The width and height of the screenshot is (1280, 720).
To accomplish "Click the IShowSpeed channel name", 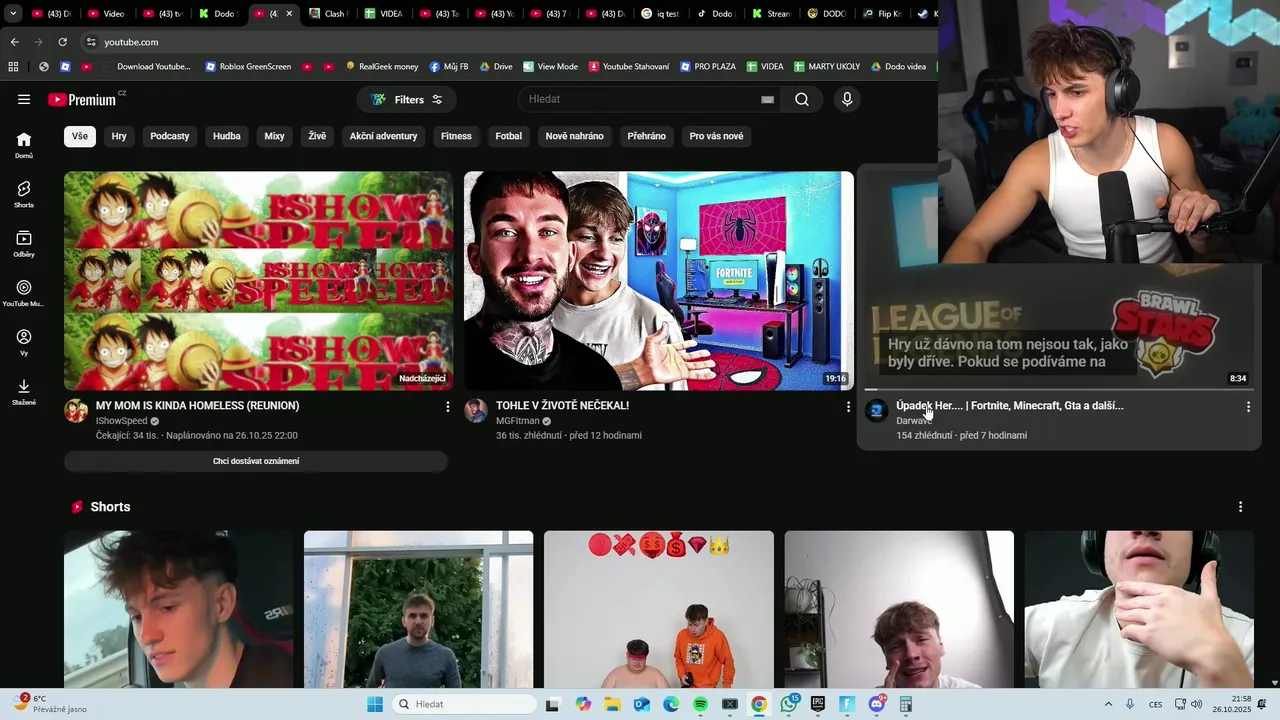I will pyautogui.click(x=121, y=421).
